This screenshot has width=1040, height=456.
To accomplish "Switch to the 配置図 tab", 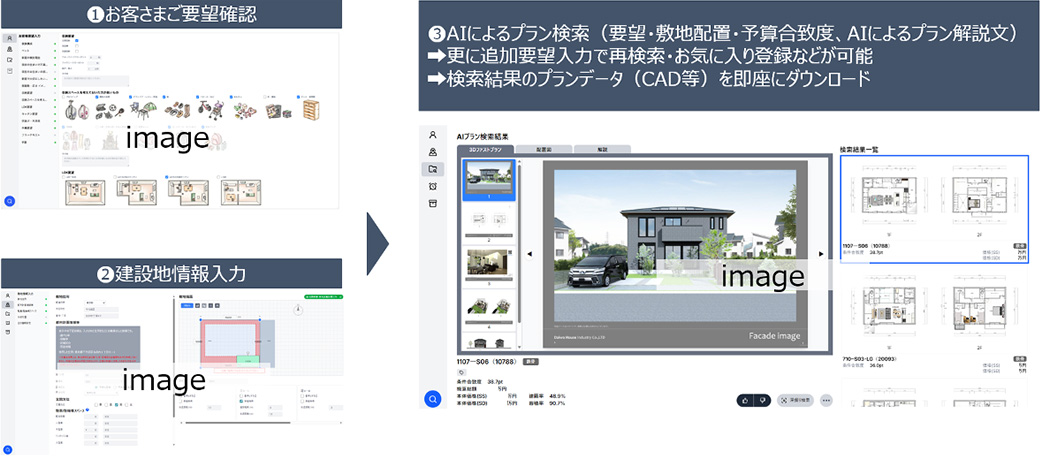I will (x=546, y=148).
